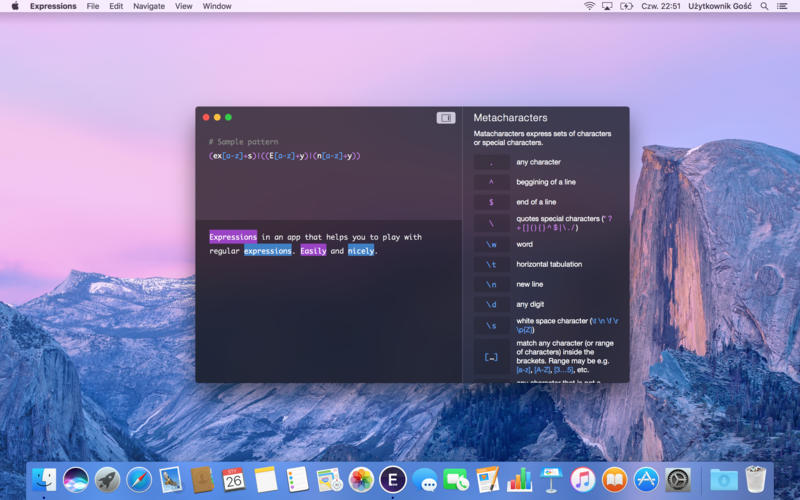Open the Expressions app menu
This screenshot has height=500, width=800.
(53, 6)
